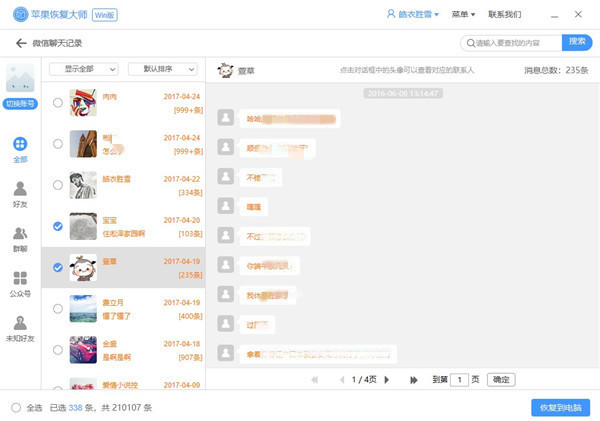Open the 龚立月 chat row showing 懂了懂了

[123, 308]
